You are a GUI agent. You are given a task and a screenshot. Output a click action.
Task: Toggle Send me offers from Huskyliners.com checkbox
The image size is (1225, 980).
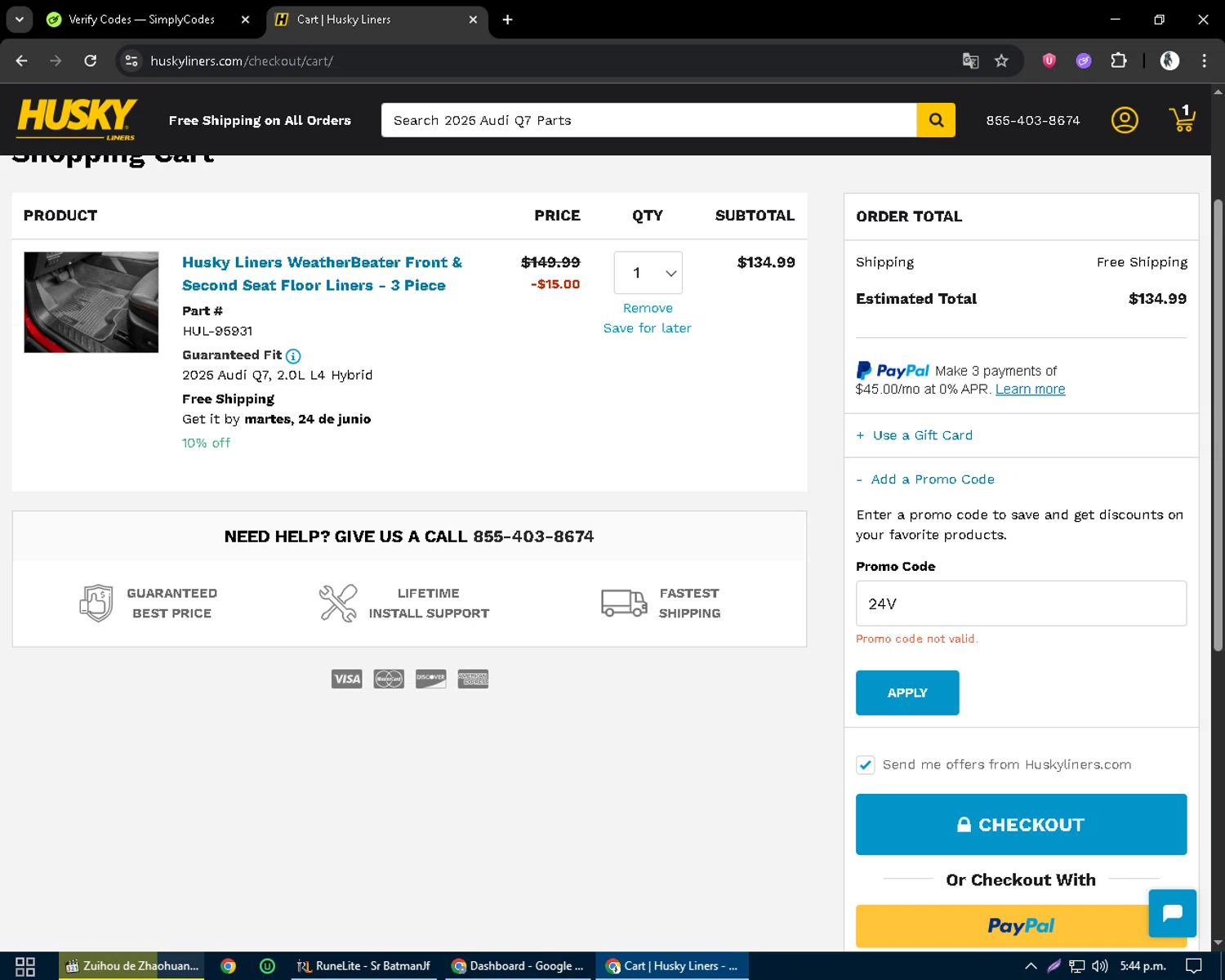(866, 764)
